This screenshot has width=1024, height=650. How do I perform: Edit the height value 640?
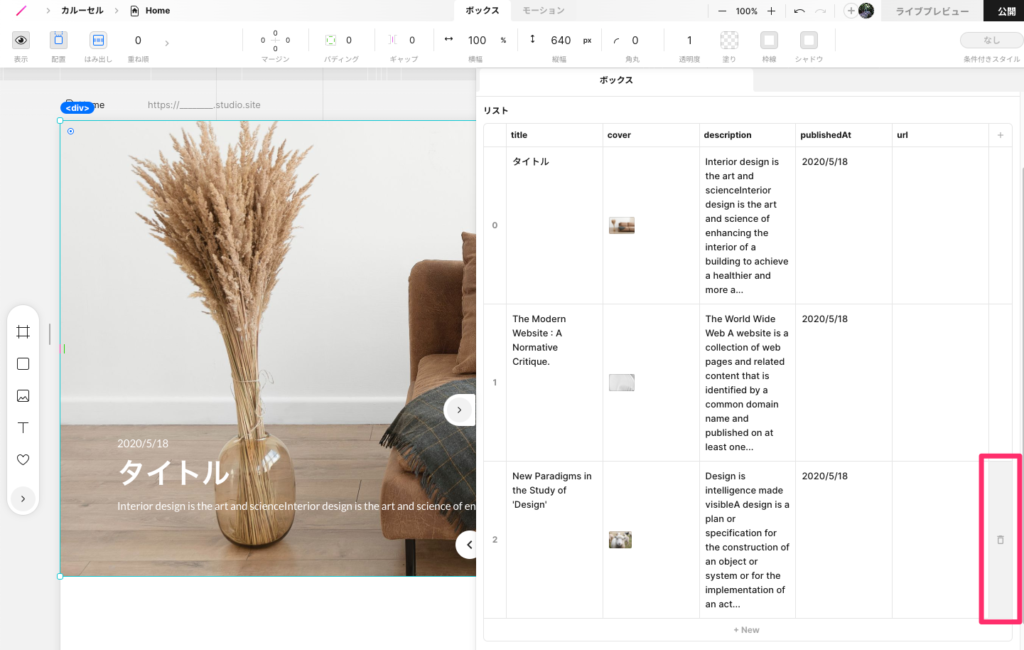pos(560,41)
